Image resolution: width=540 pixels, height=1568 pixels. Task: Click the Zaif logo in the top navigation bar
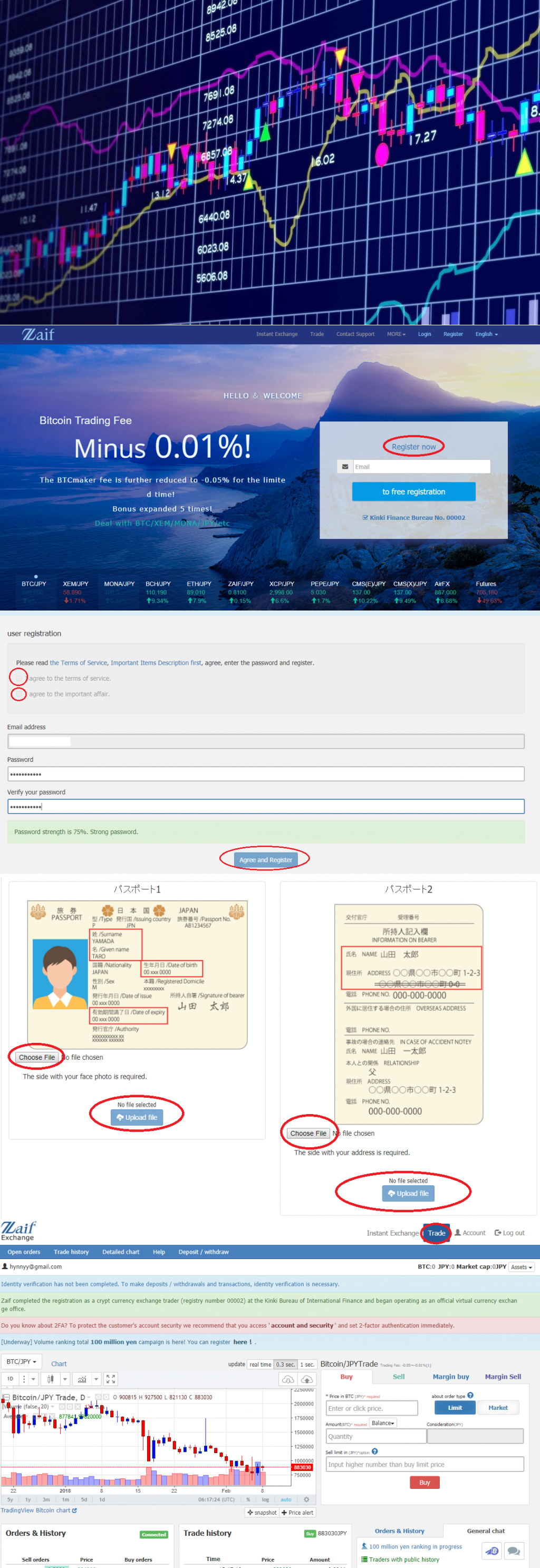coord(38,334)
